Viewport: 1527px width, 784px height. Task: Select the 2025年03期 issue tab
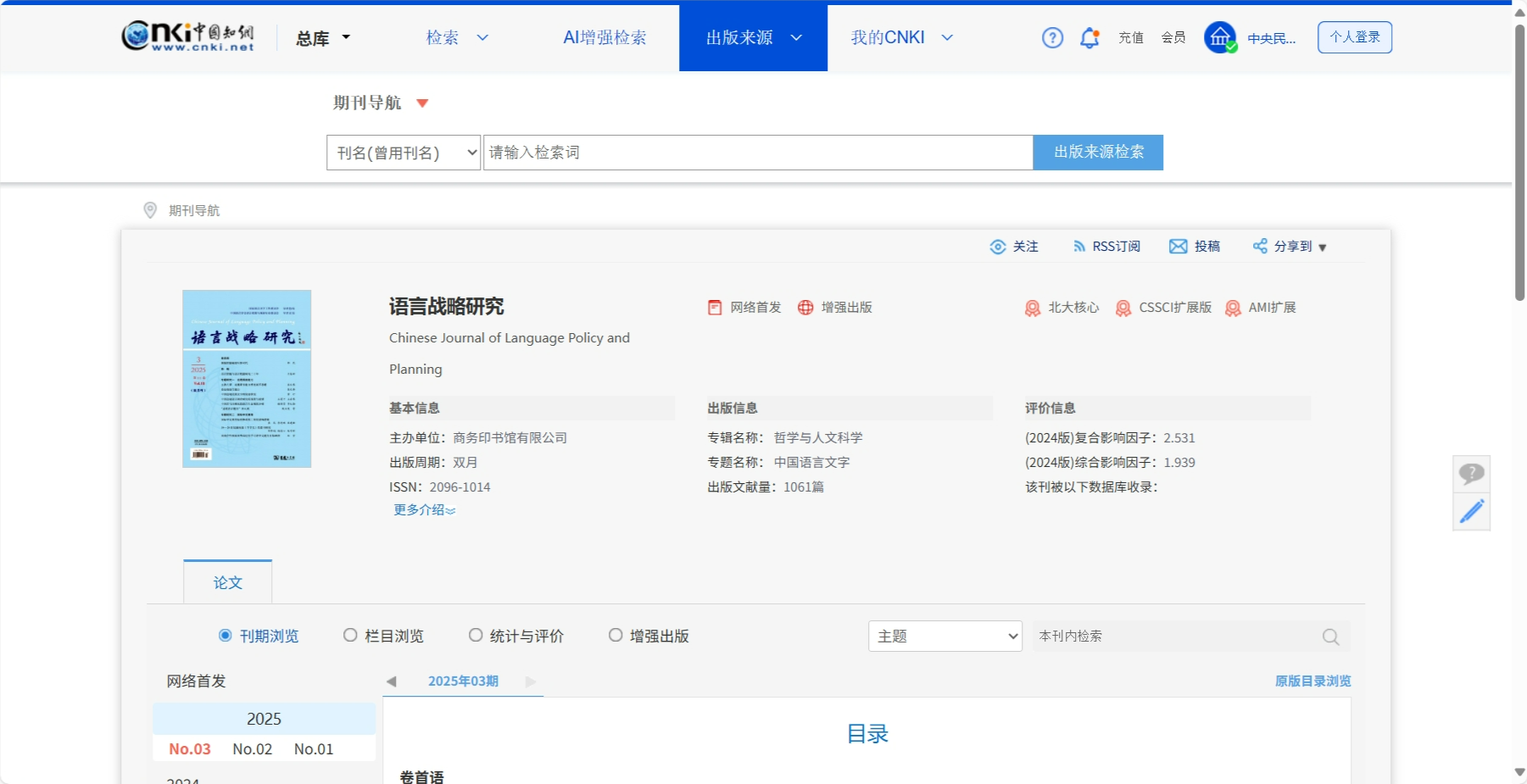[463, 681]
